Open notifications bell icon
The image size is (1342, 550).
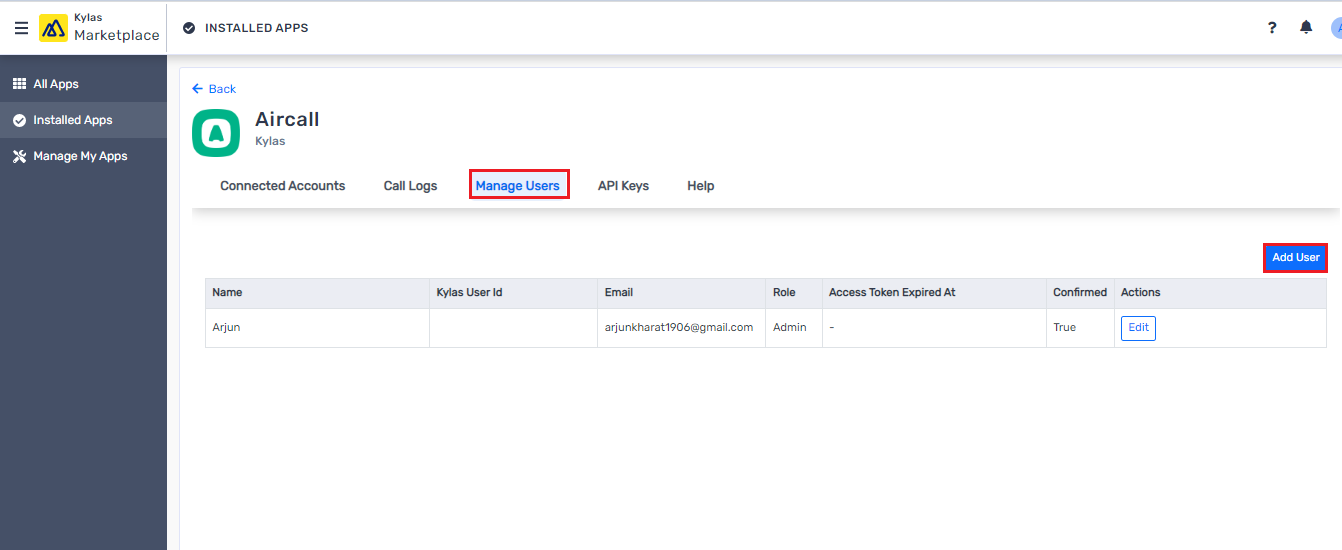[x=1306, y=28]
